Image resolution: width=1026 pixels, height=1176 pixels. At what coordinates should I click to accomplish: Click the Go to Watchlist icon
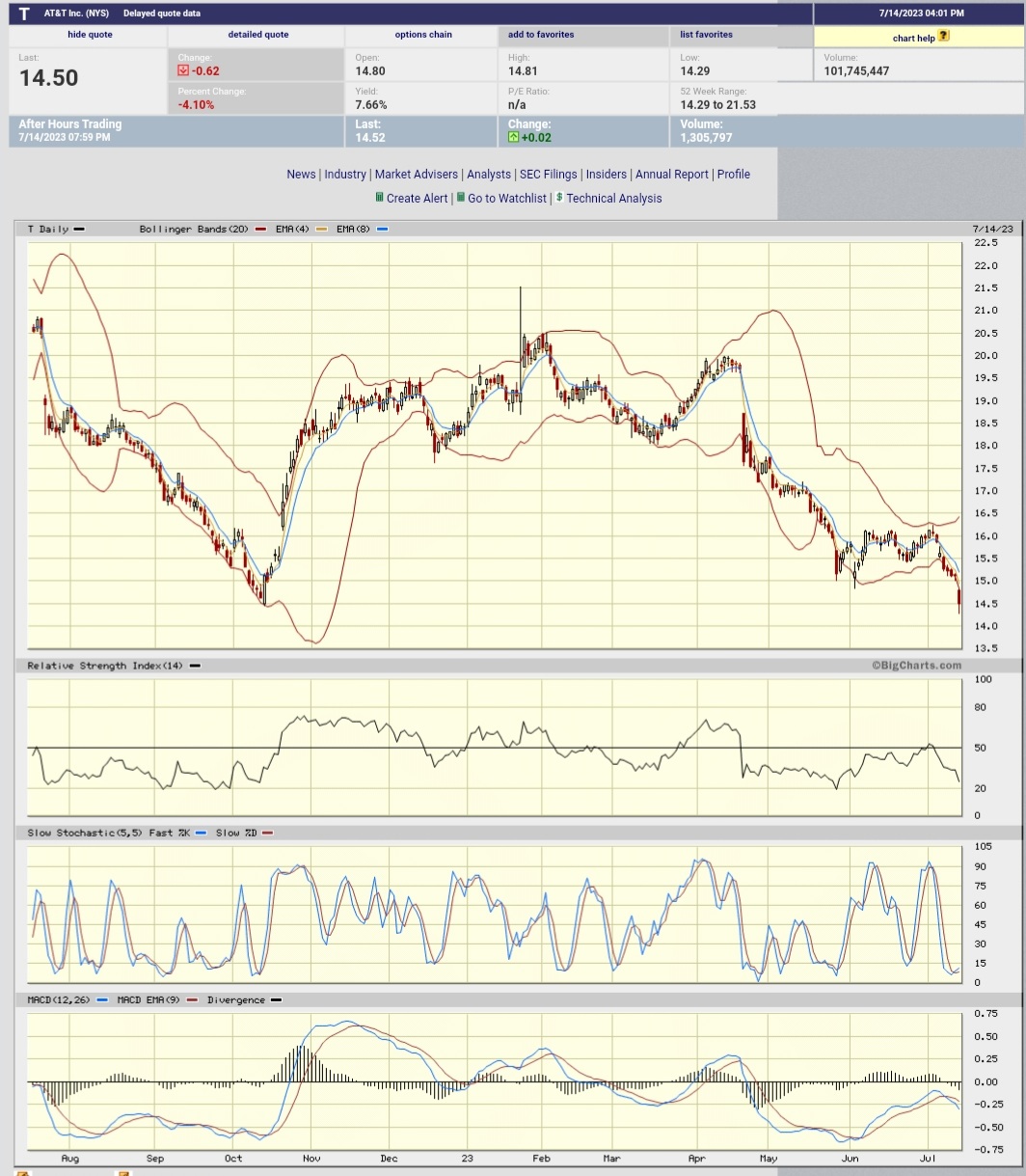click(461, 198)
